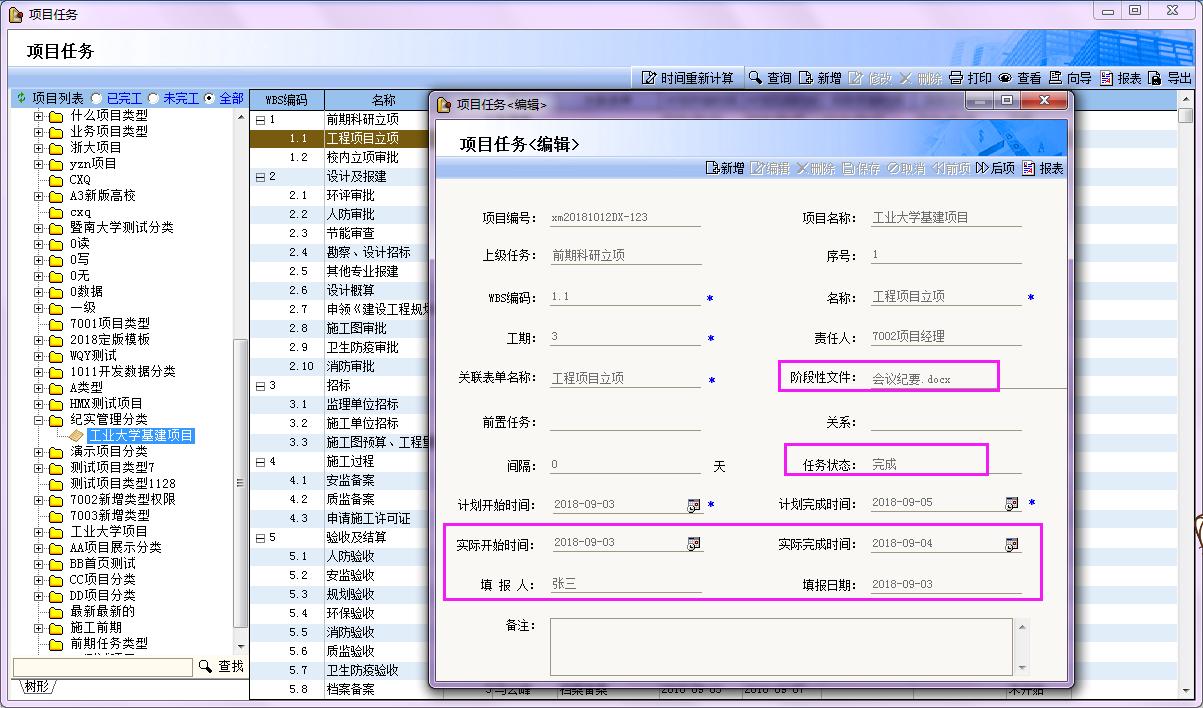This screenshot has height=708, width=1203.
Task: Open calendar picker for 实际完成时间
Action: coord(1012,545)
